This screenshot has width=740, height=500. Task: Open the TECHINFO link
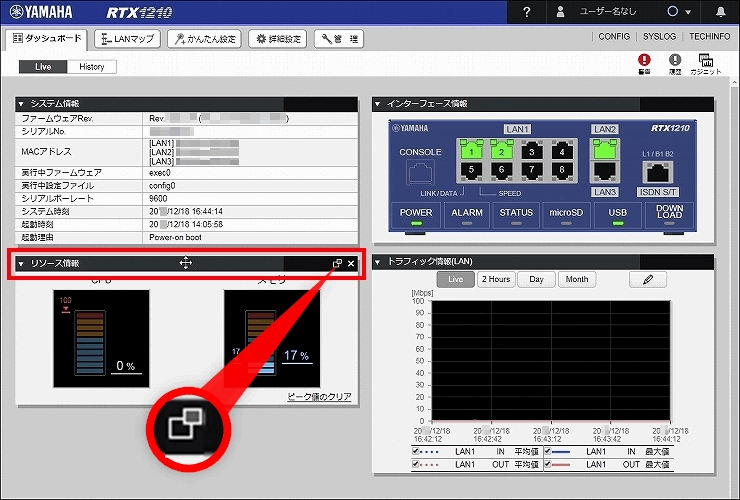click(x=709, y=36)
